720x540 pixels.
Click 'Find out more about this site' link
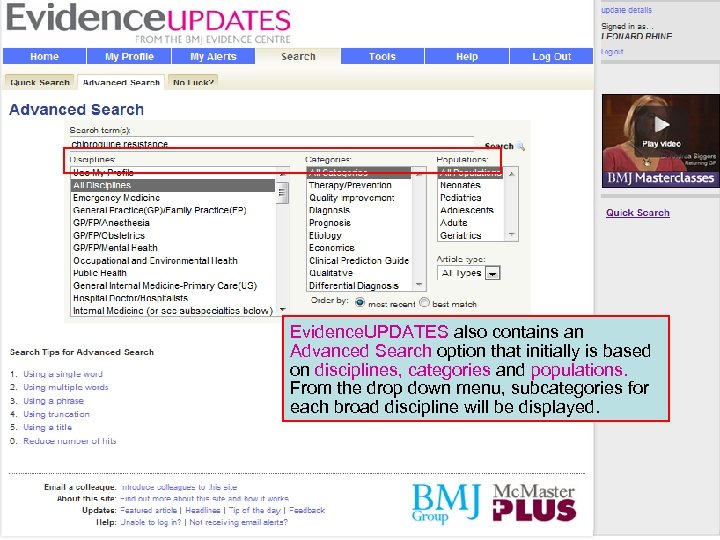coord(204,498)
